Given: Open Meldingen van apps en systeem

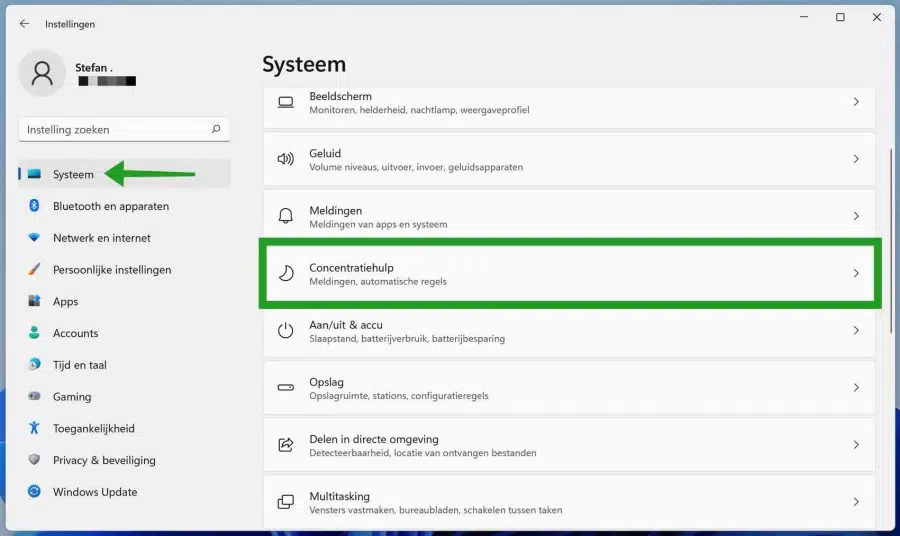Looking at the screenshot, I should 569,213.
